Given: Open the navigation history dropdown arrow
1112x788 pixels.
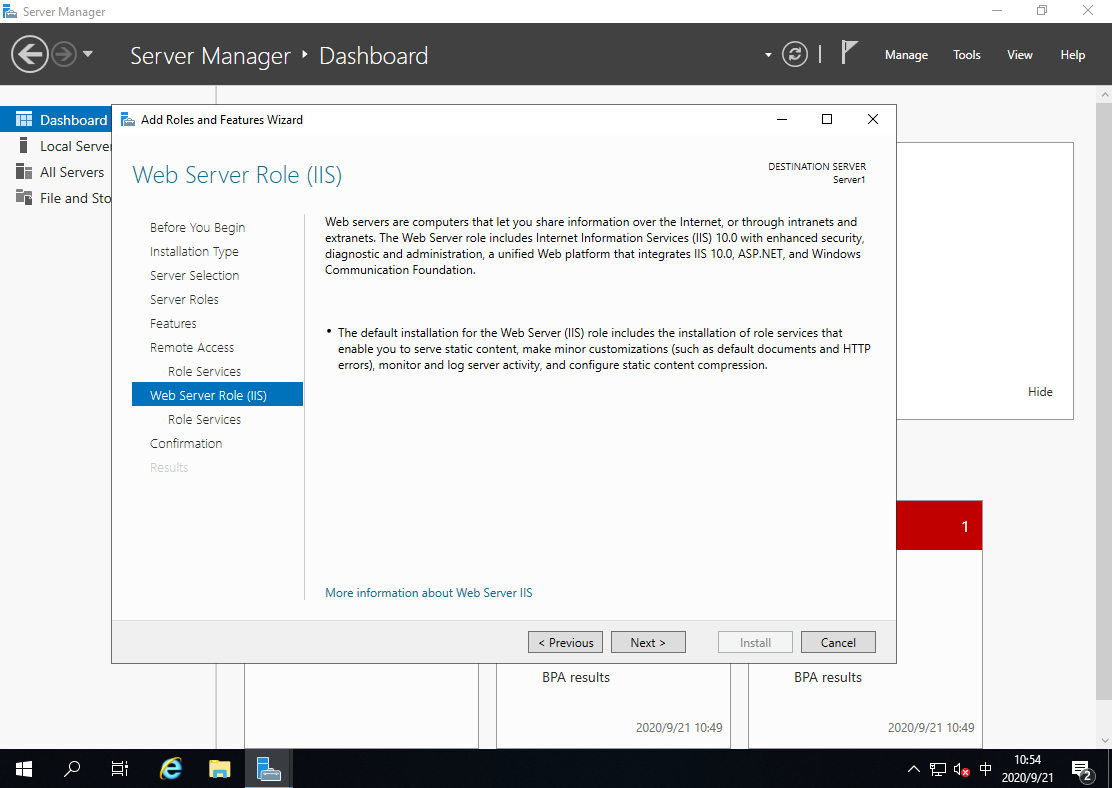Looking at the screenshot, I should tap(88, 54).
